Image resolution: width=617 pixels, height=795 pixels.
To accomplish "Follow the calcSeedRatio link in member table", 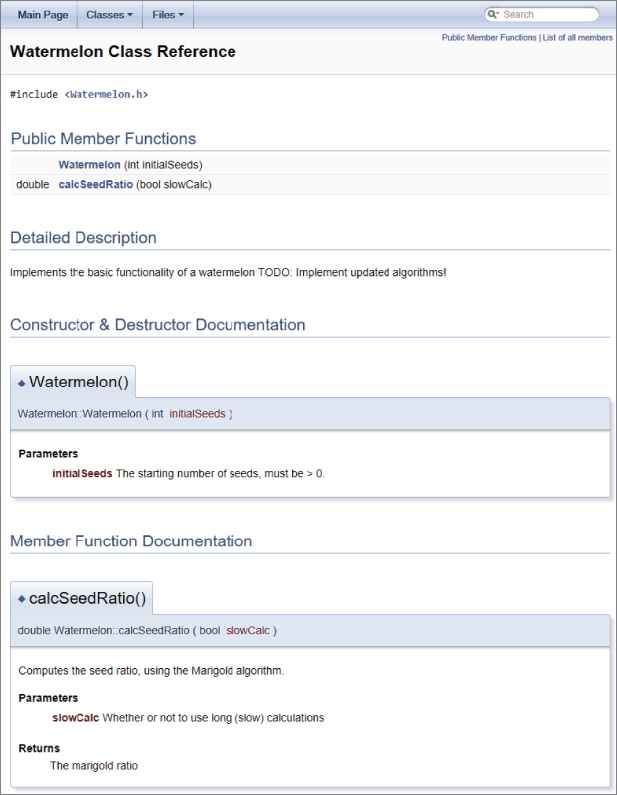I will [x=95, y=185].
